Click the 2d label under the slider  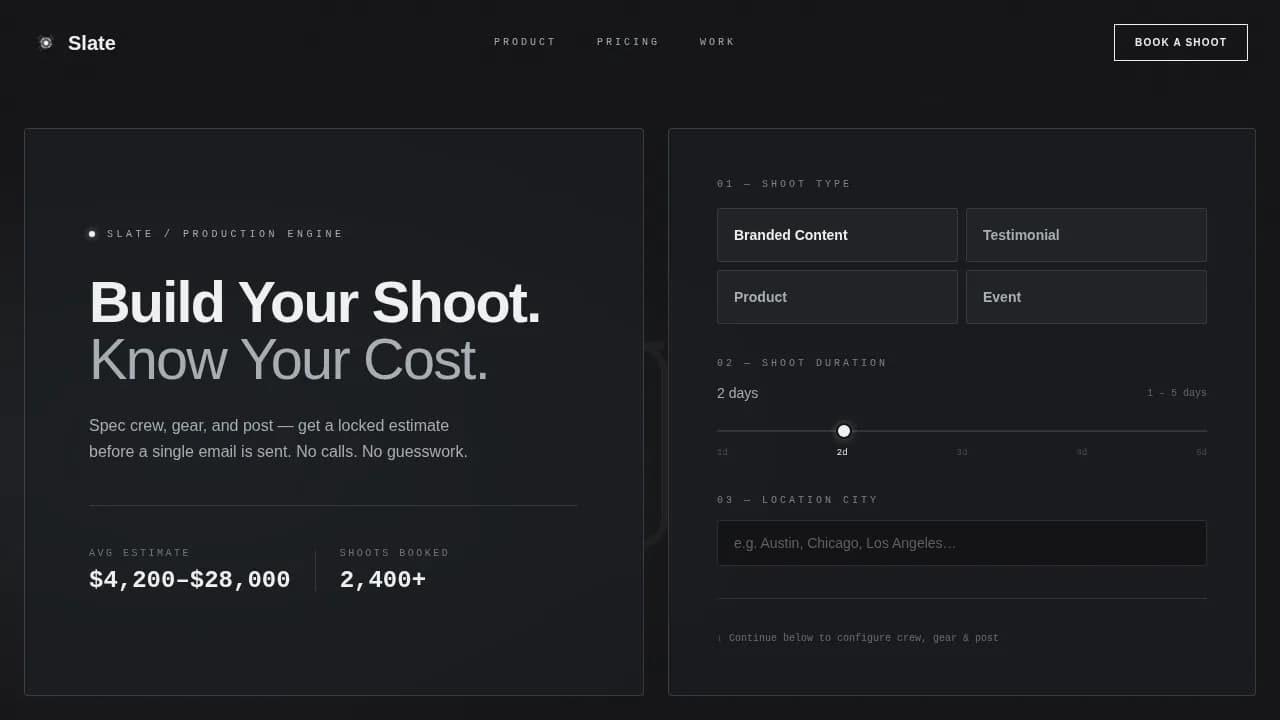click(842, 452)
